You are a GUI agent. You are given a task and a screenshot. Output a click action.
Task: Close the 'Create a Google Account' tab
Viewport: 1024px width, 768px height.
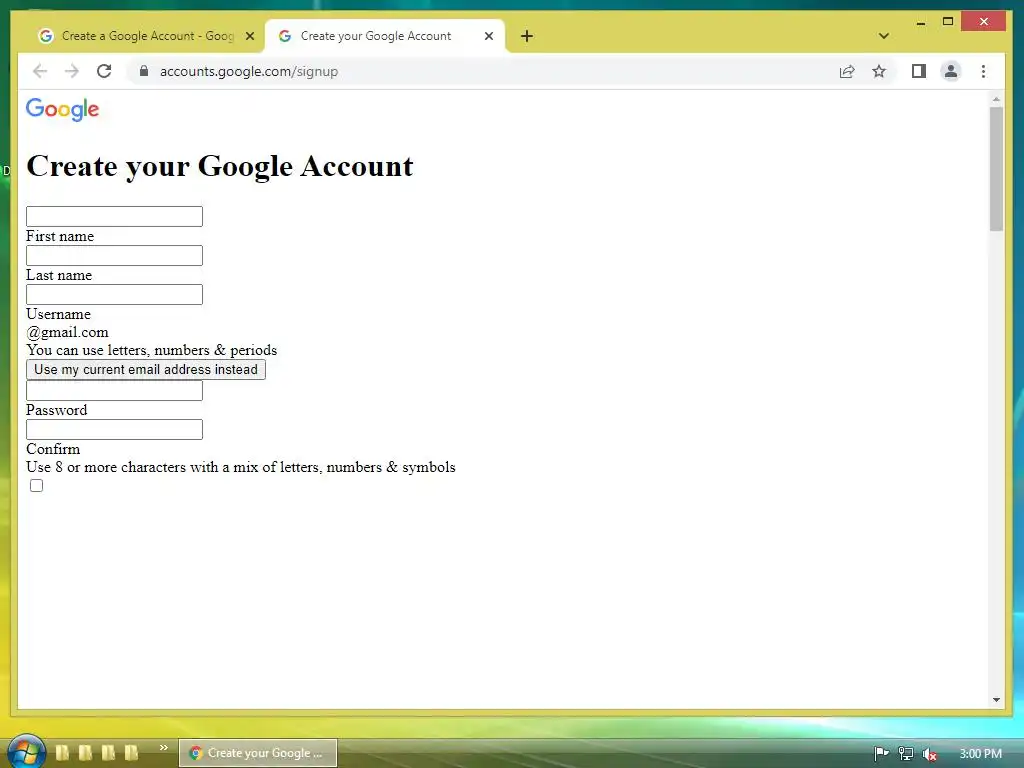tap(249, 36)
